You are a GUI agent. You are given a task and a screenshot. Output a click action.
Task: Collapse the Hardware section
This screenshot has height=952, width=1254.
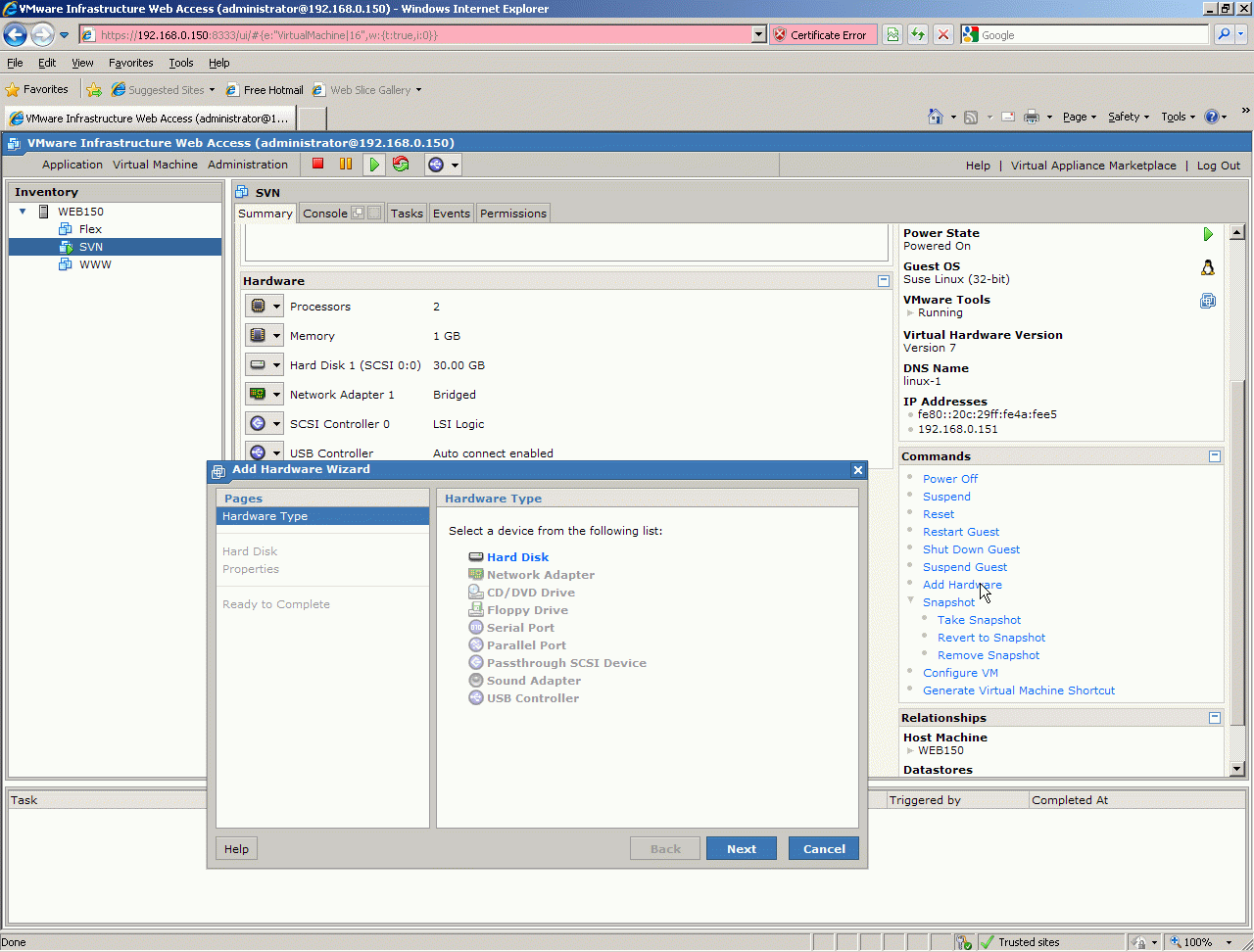pos(884,281)
